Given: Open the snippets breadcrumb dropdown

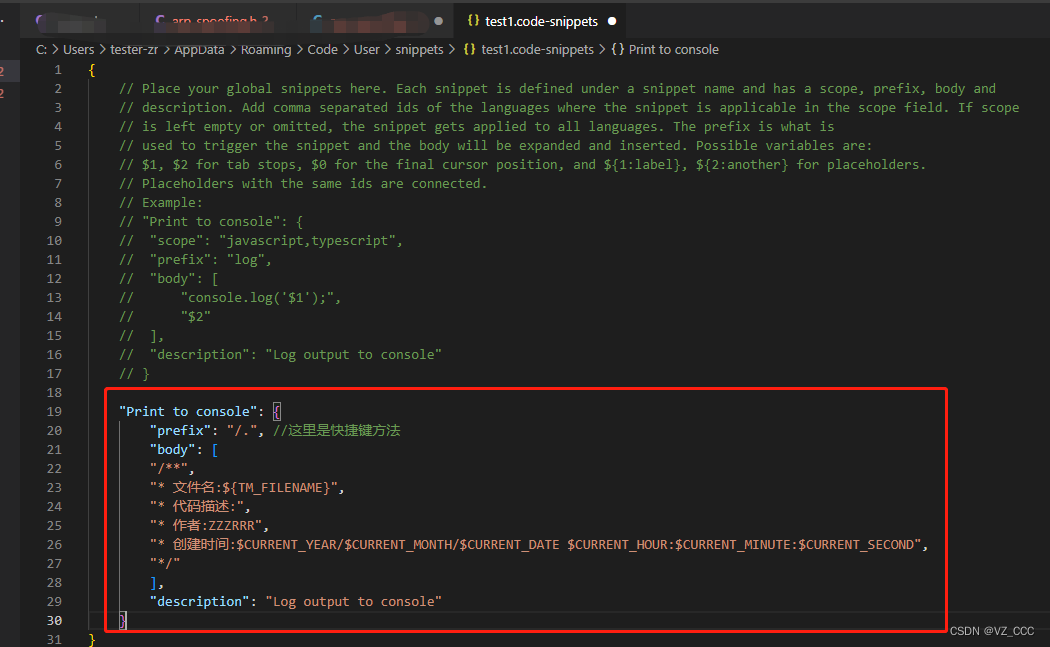Looking at the screenshot, I should (419, 49).
